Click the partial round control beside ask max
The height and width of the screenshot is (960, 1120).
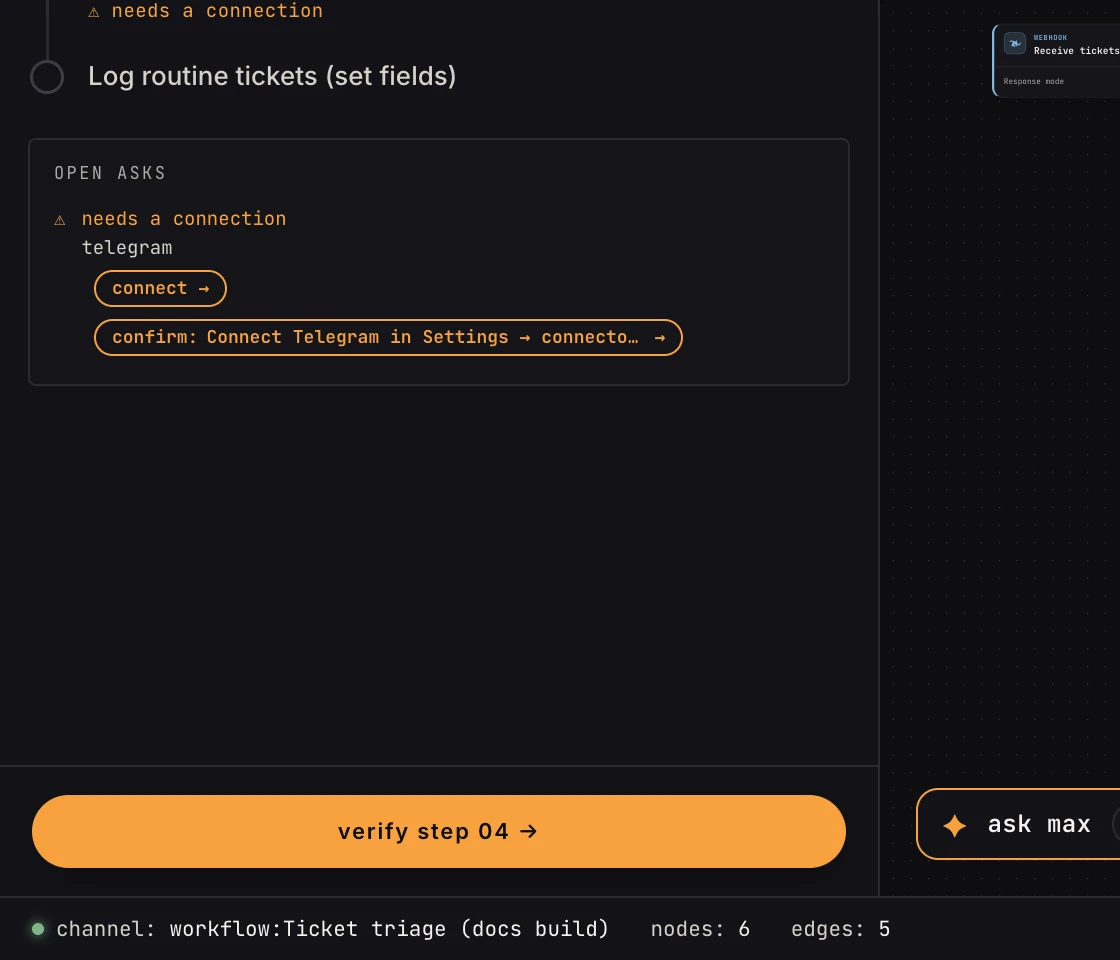coord(1116,824)
